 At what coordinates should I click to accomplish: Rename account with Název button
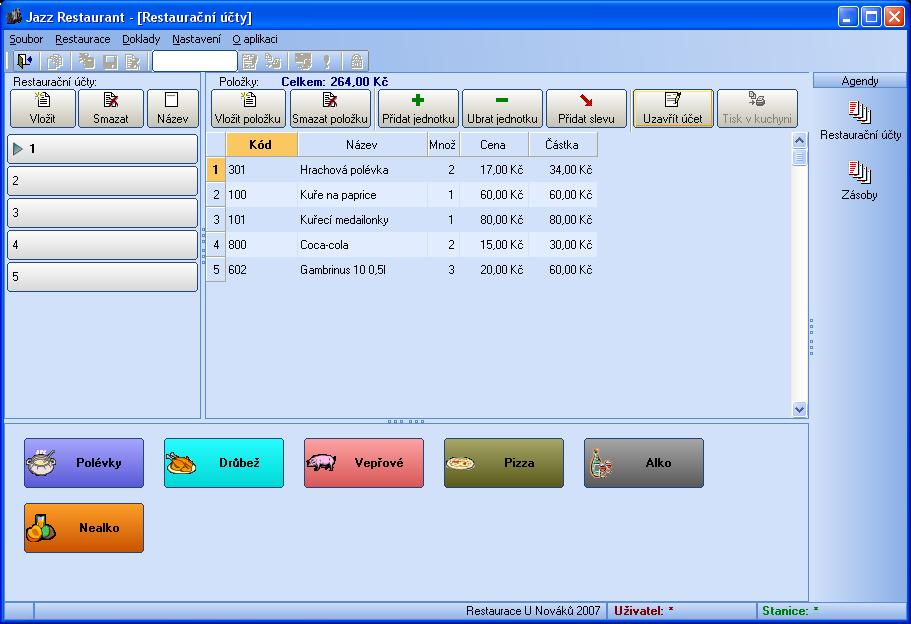(x=173, y=109)
